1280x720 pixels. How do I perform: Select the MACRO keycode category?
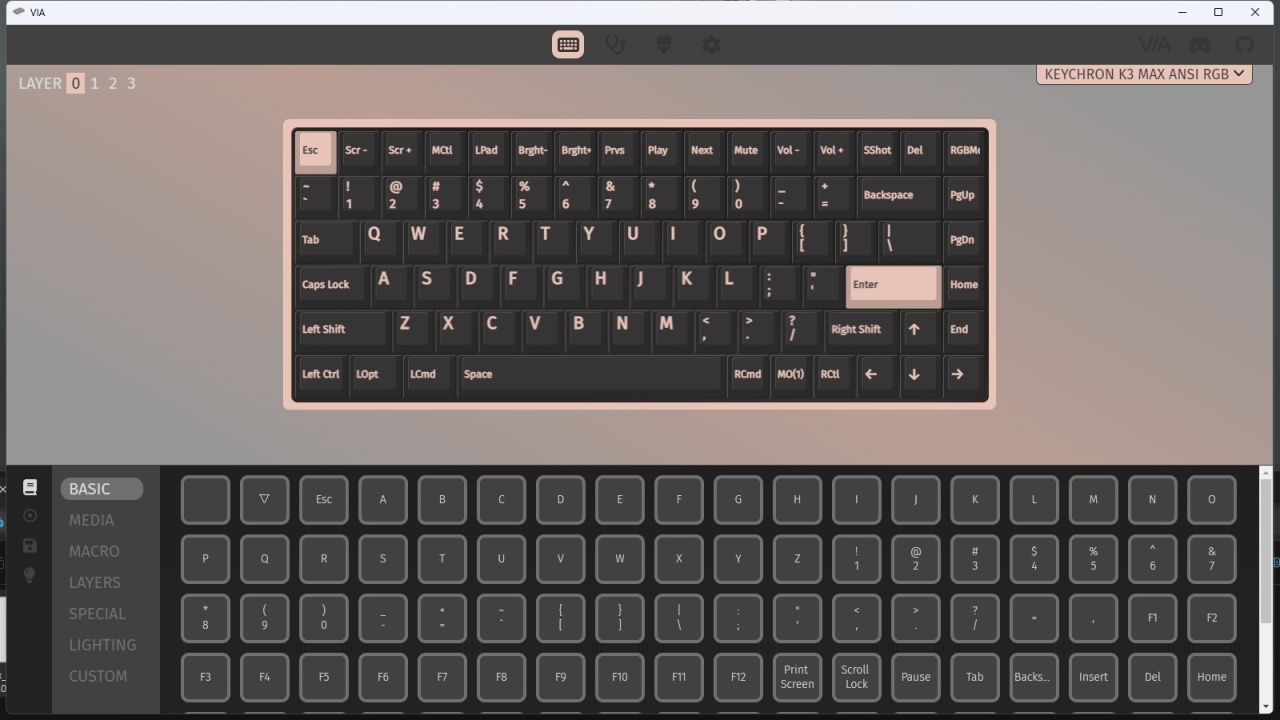point(94,551)
